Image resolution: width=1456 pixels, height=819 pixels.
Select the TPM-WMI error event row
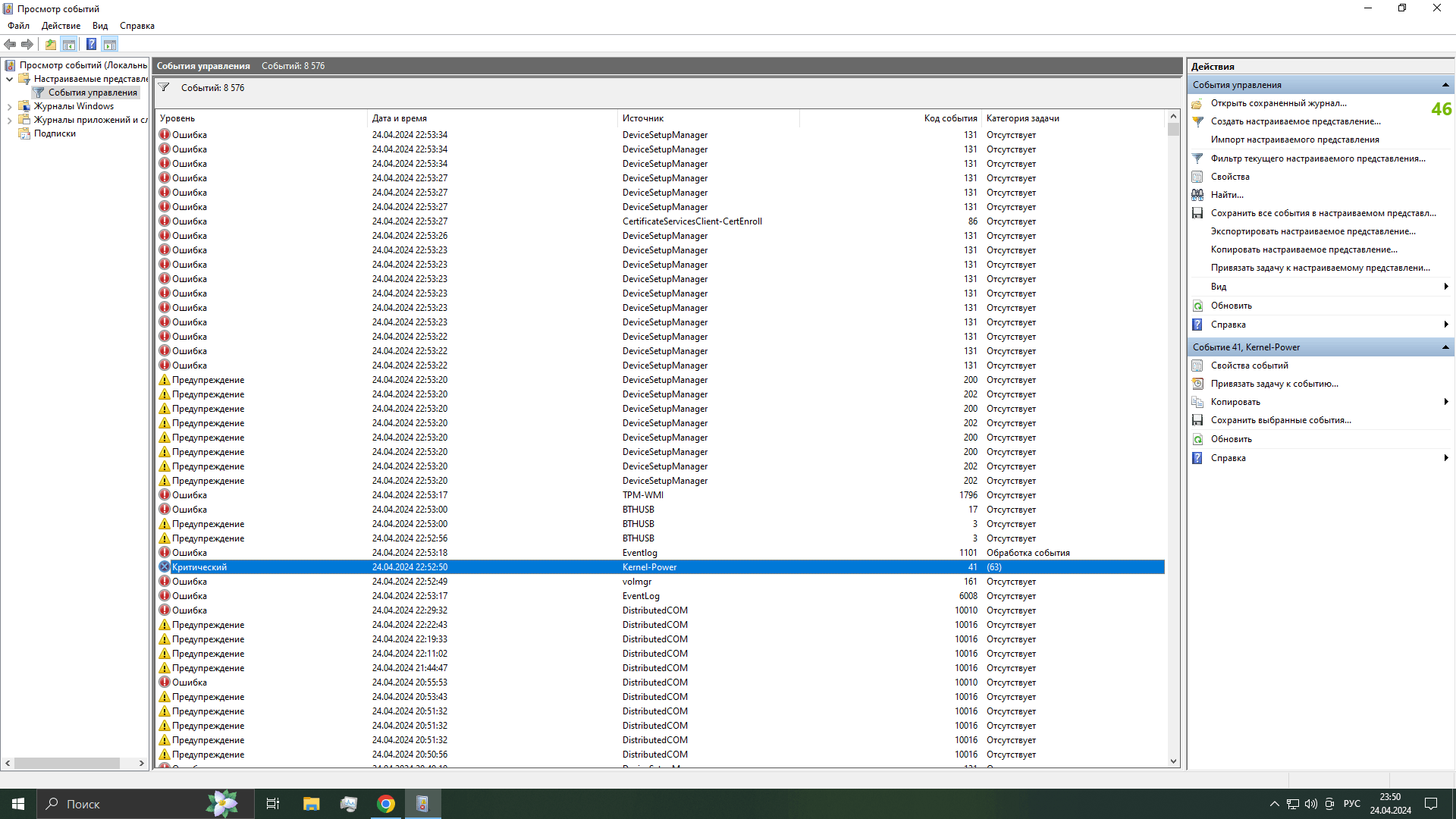tap(660, 495)
